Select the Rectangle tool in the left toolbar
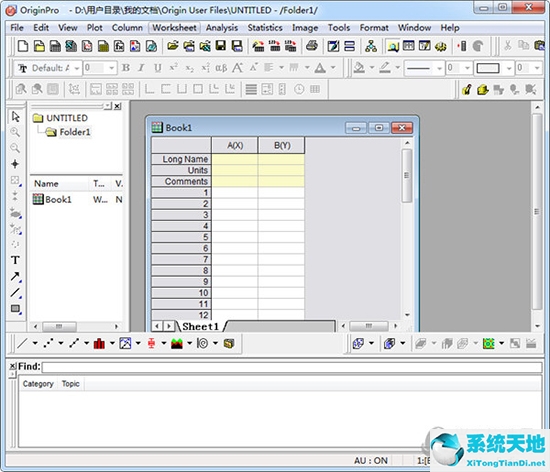 click(x=15, y=309)
